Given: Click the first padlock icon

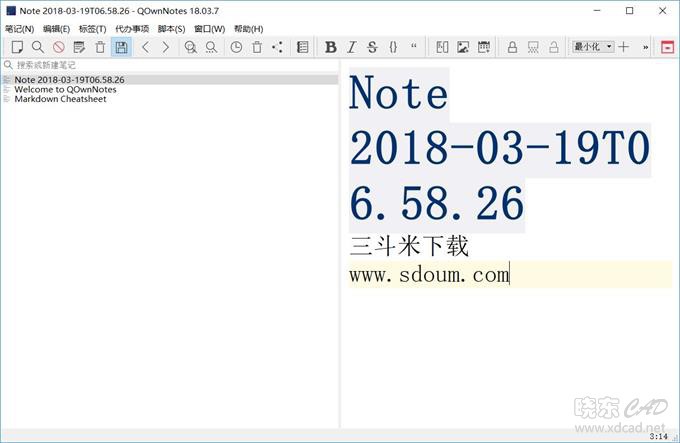Looking at the screenshot, I should pyautogui.click(x=512, y=47).
